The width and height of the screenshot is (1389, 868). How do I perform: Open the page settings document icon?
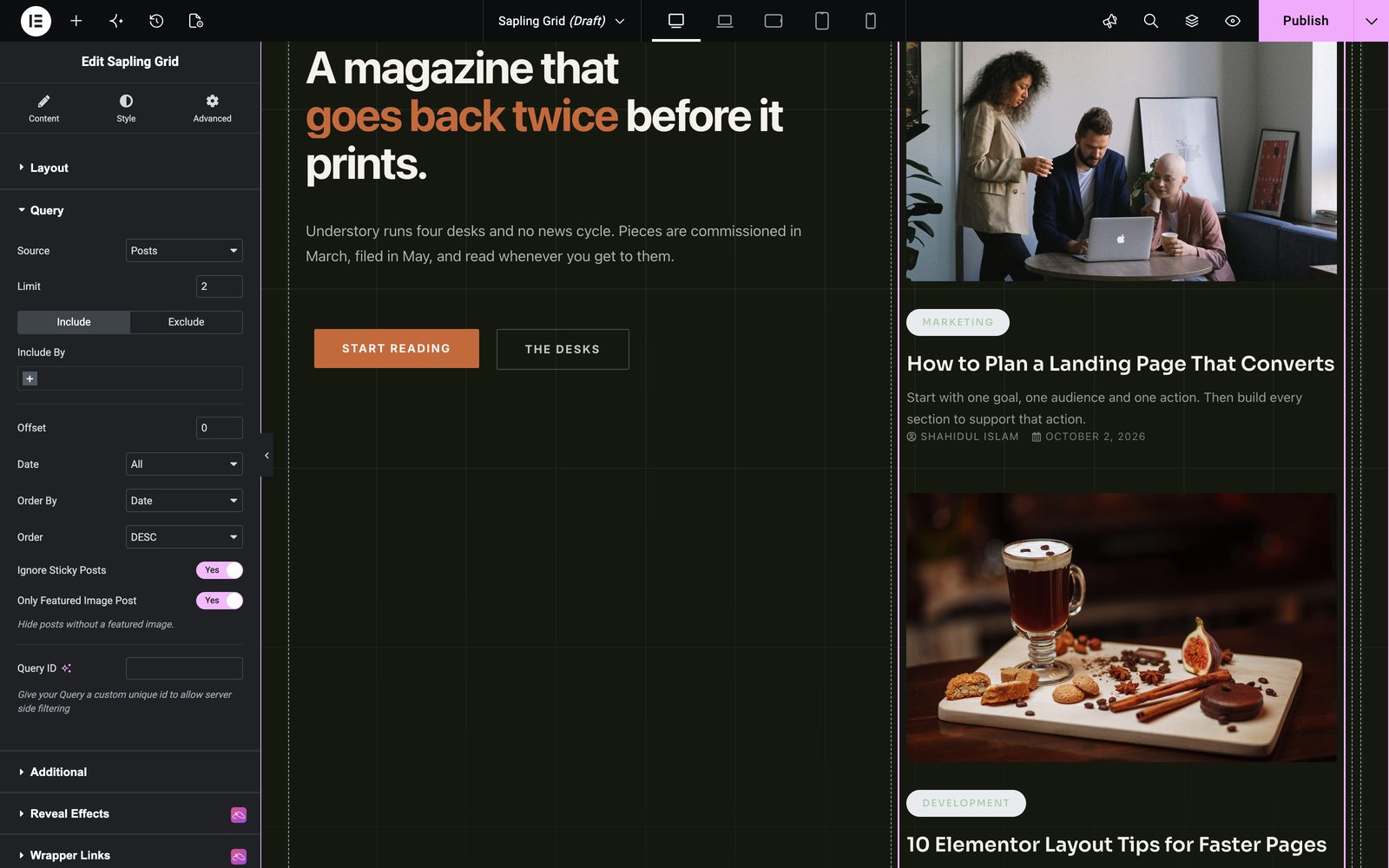[196, 21]
